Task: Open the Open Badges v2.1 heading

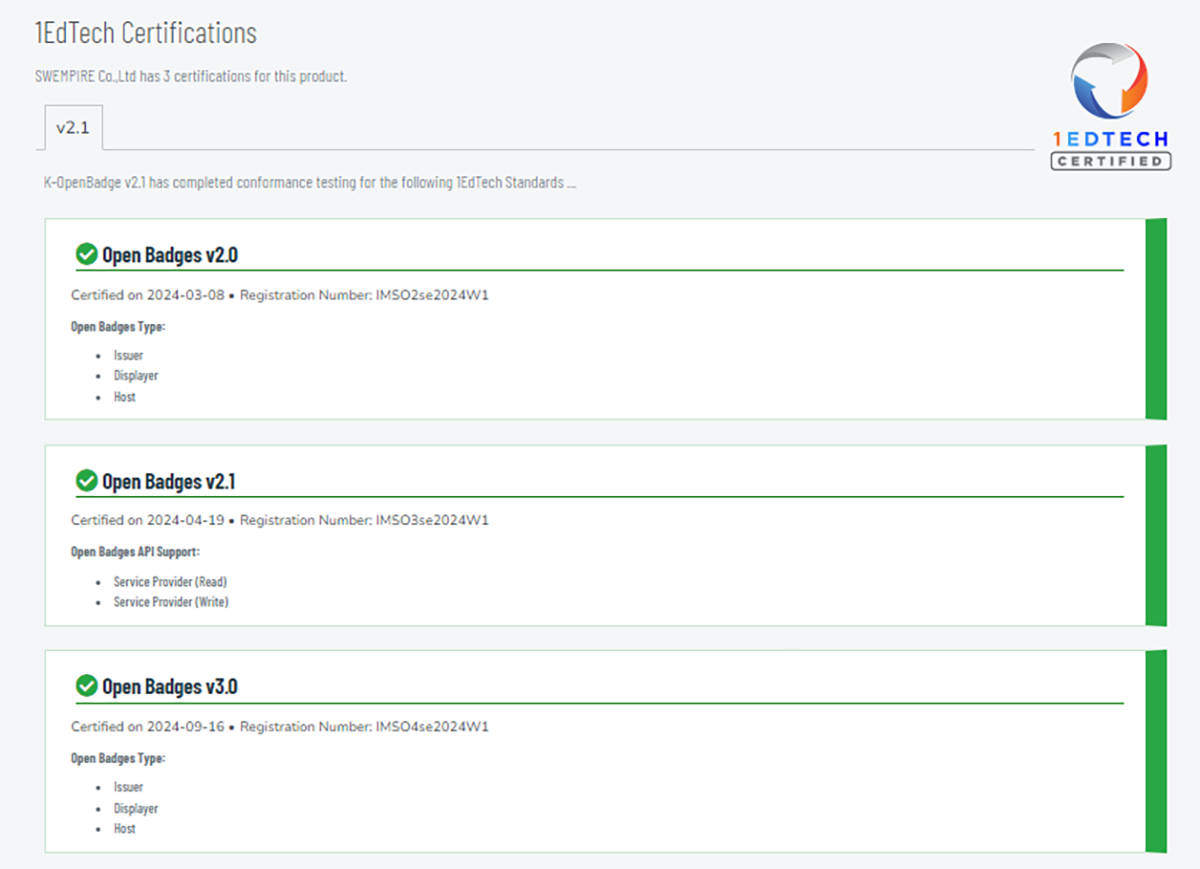Action: tap(169, 482)
